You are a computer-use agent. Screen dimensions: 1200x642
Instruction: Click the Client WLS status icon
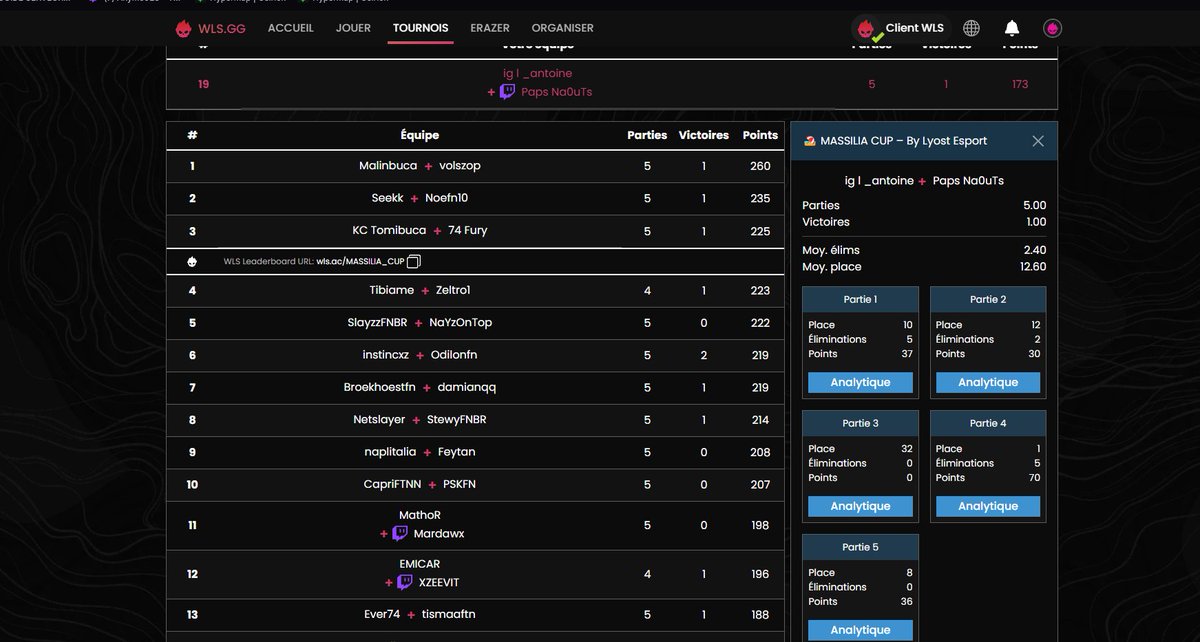868,29
